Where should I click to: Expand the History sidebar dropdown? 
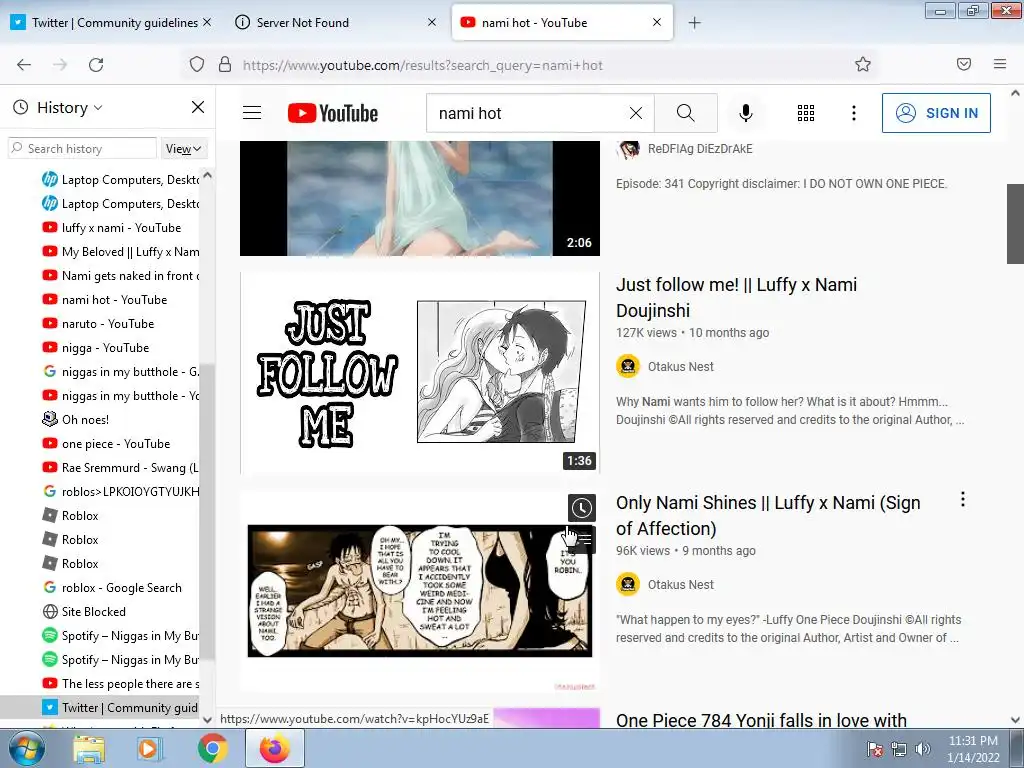coord(69,108)
